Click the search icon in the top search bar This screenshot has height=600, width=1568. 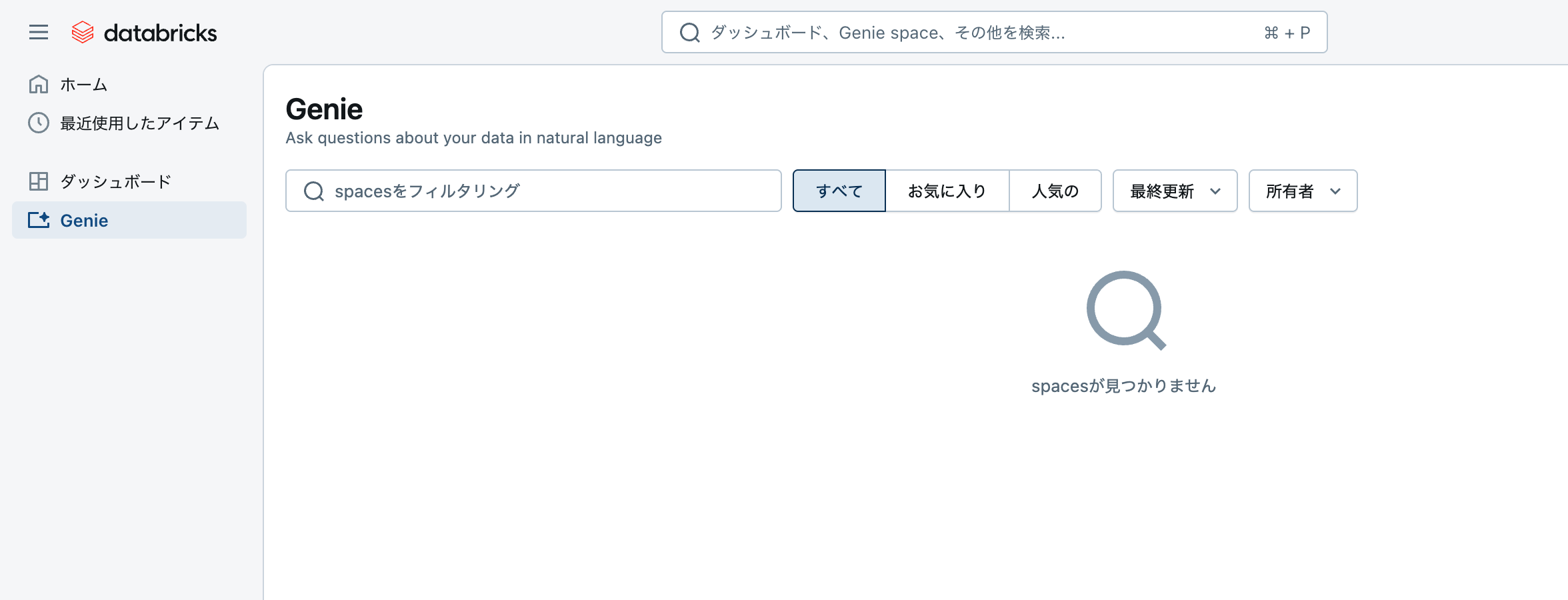point(689,31)
